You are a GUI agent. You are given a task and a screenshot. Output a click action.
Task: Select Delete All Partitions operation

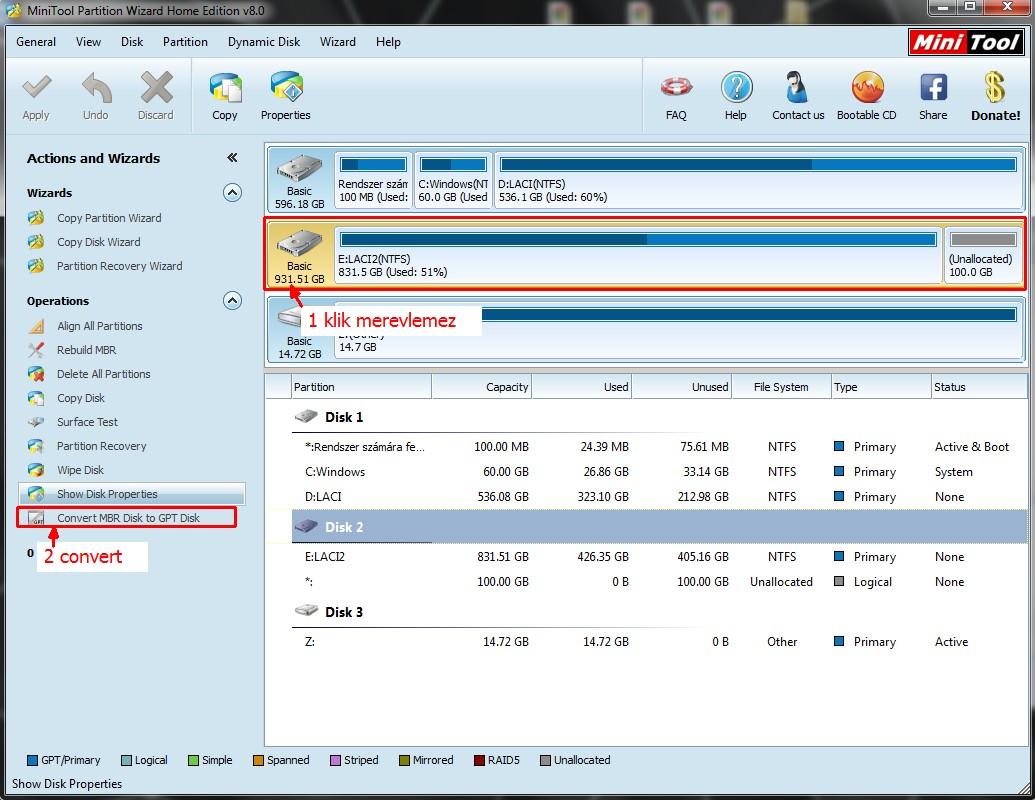click(104, 374)
